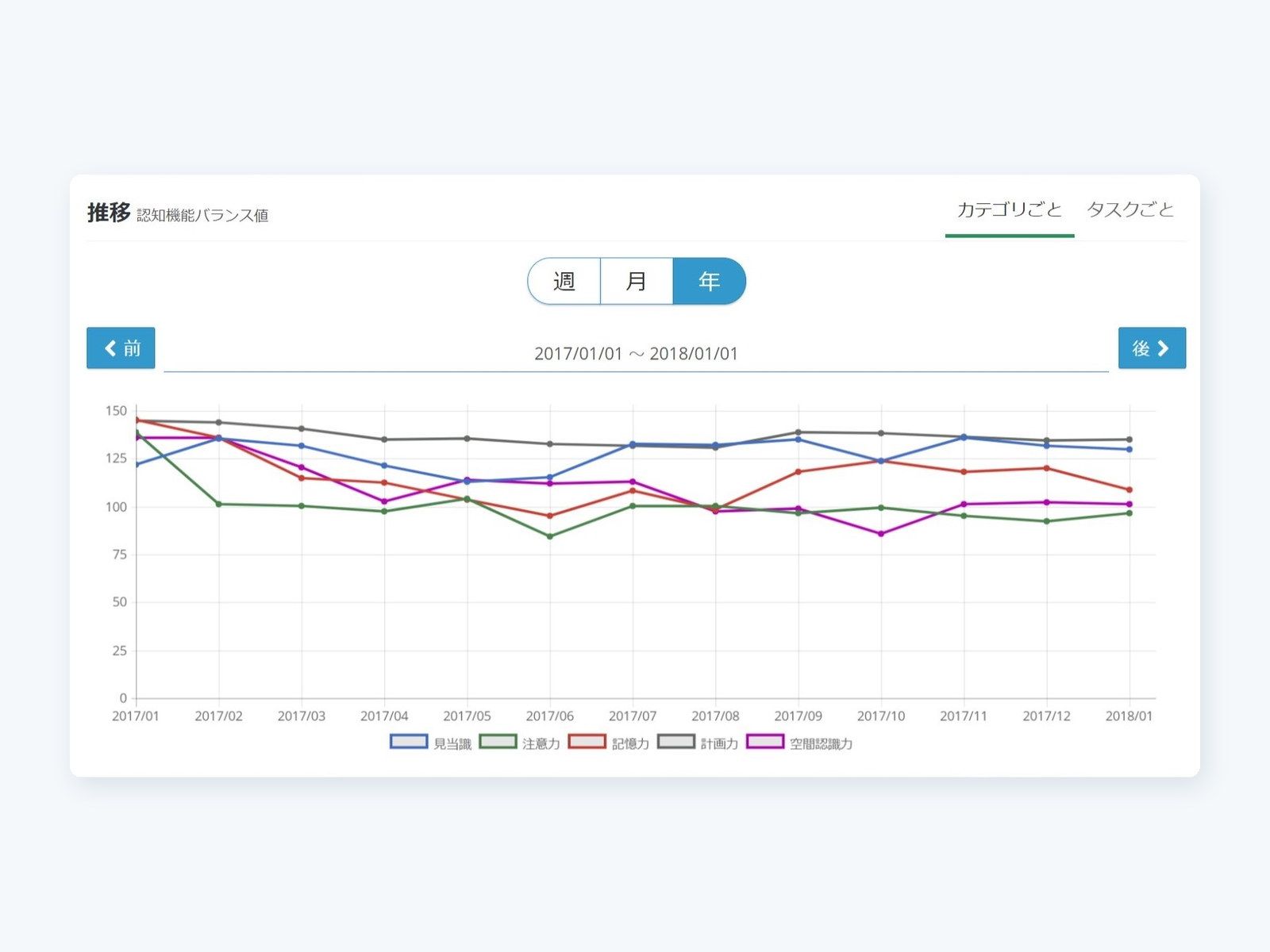Click the 推移 heading text
The height and width of the screenshot is (952, 1270).
[x=109, y=213]
